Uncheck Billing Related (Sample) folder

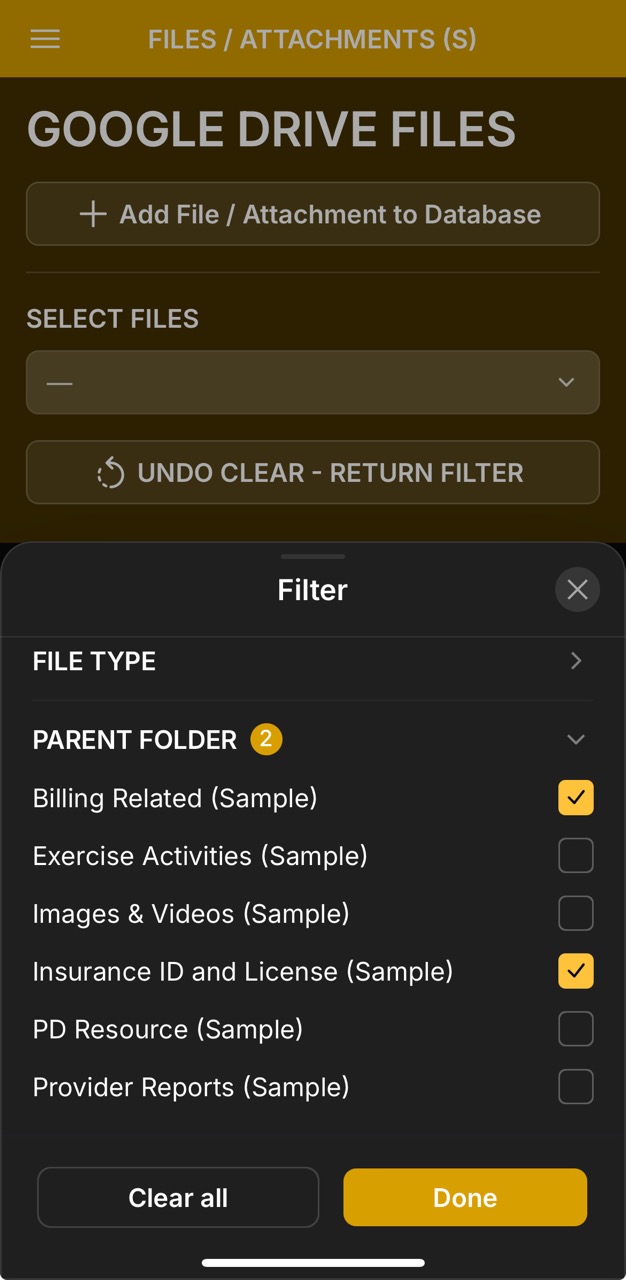(x=576, y=797)
